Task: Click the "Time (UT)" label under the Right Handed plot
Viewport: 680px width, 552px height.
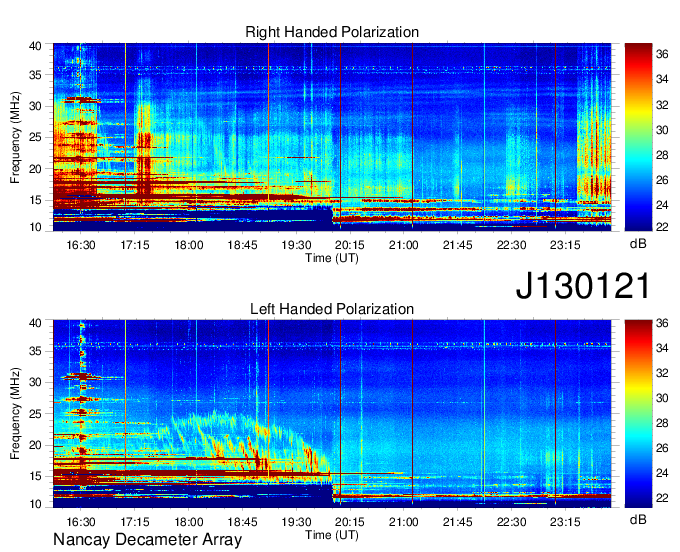Action: [332, 258]
